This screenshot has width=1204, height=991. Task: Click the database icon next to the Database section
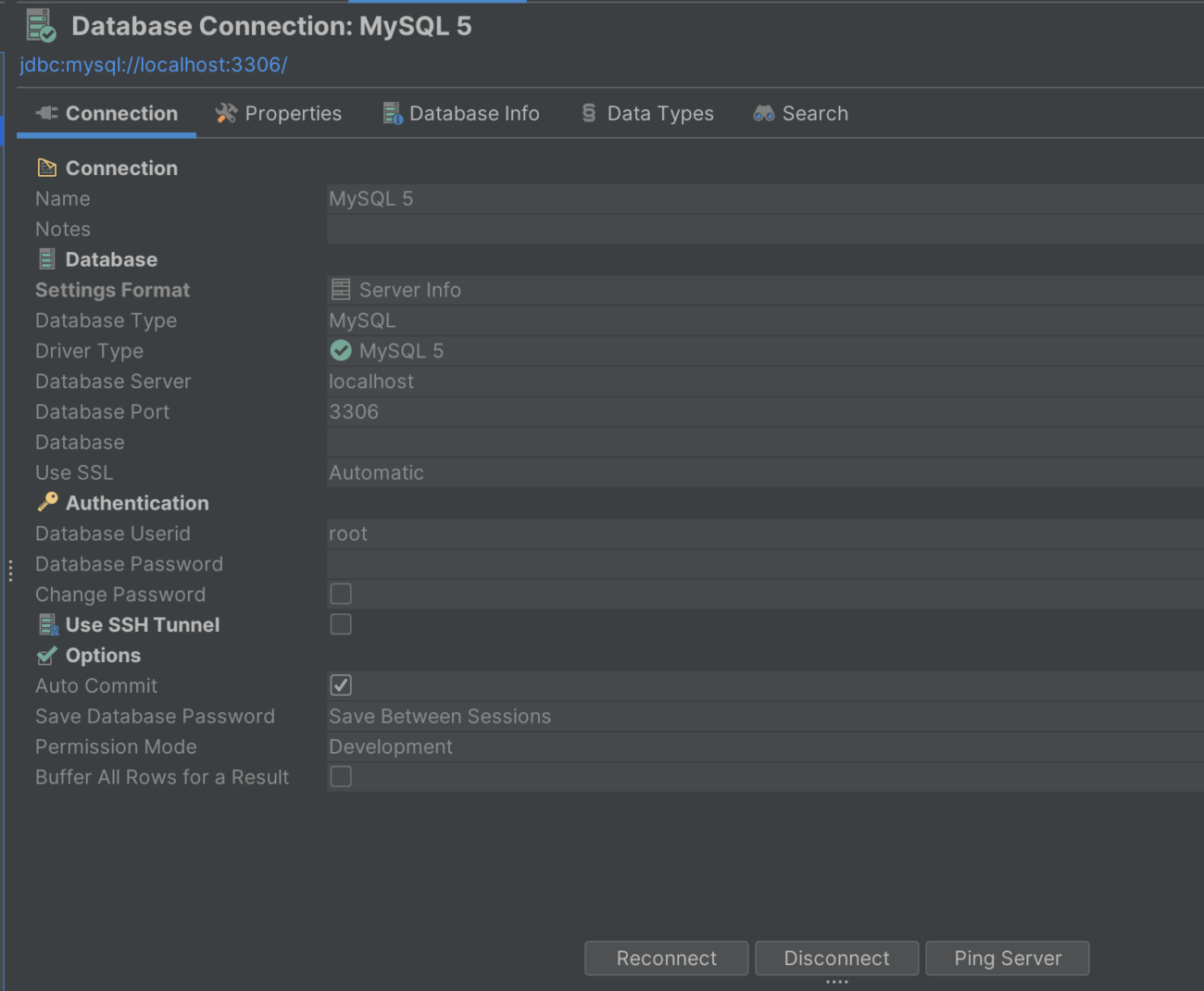46,258
